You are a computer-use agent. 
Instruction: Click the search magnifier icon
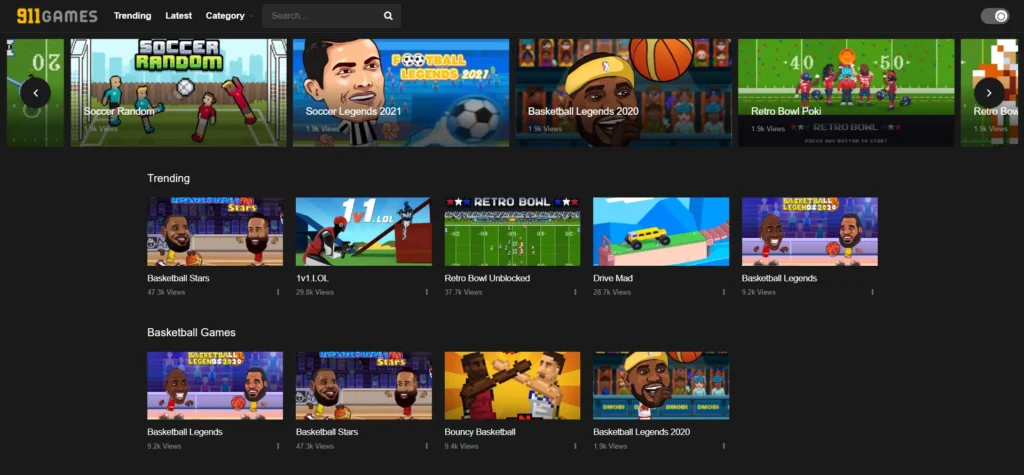388,16
